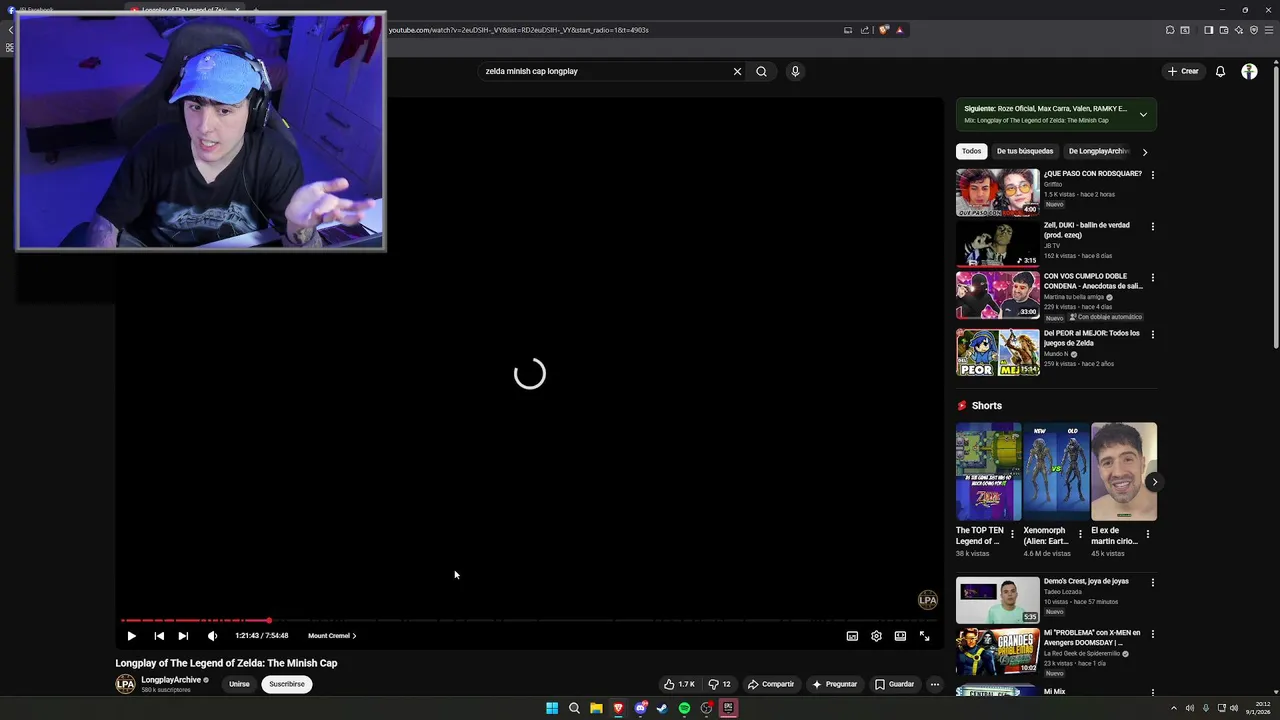Play the Zelda longplay video
This screenshot has height=720, width=1280.
pos(131,636)
